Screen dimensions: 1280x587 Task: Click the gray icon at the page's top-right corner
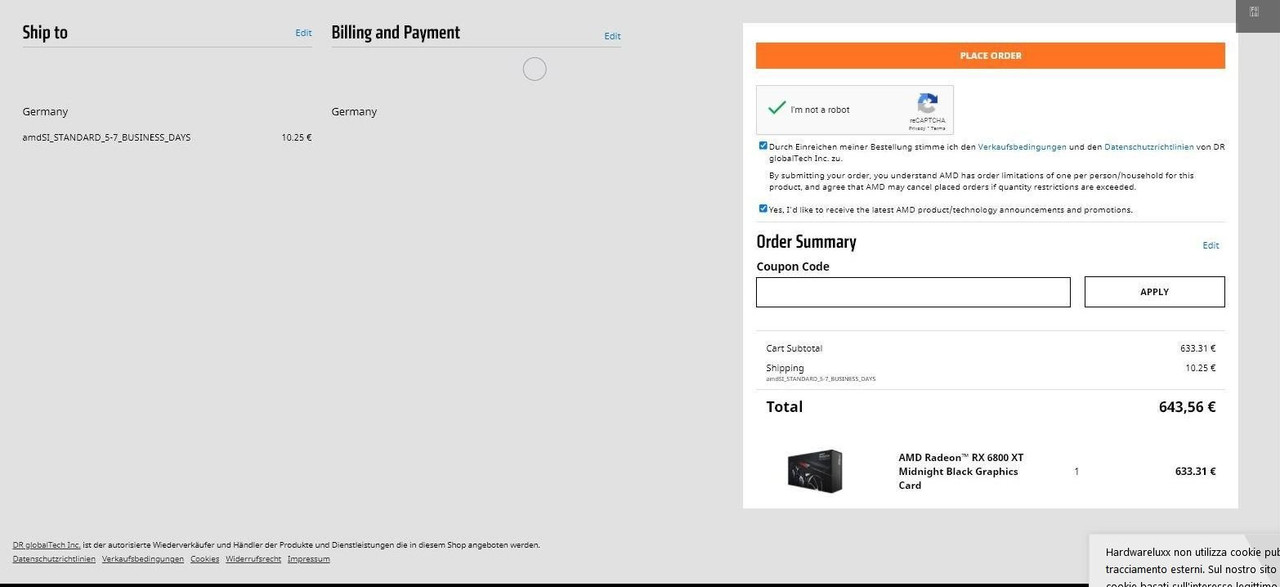coord(1254,12)
